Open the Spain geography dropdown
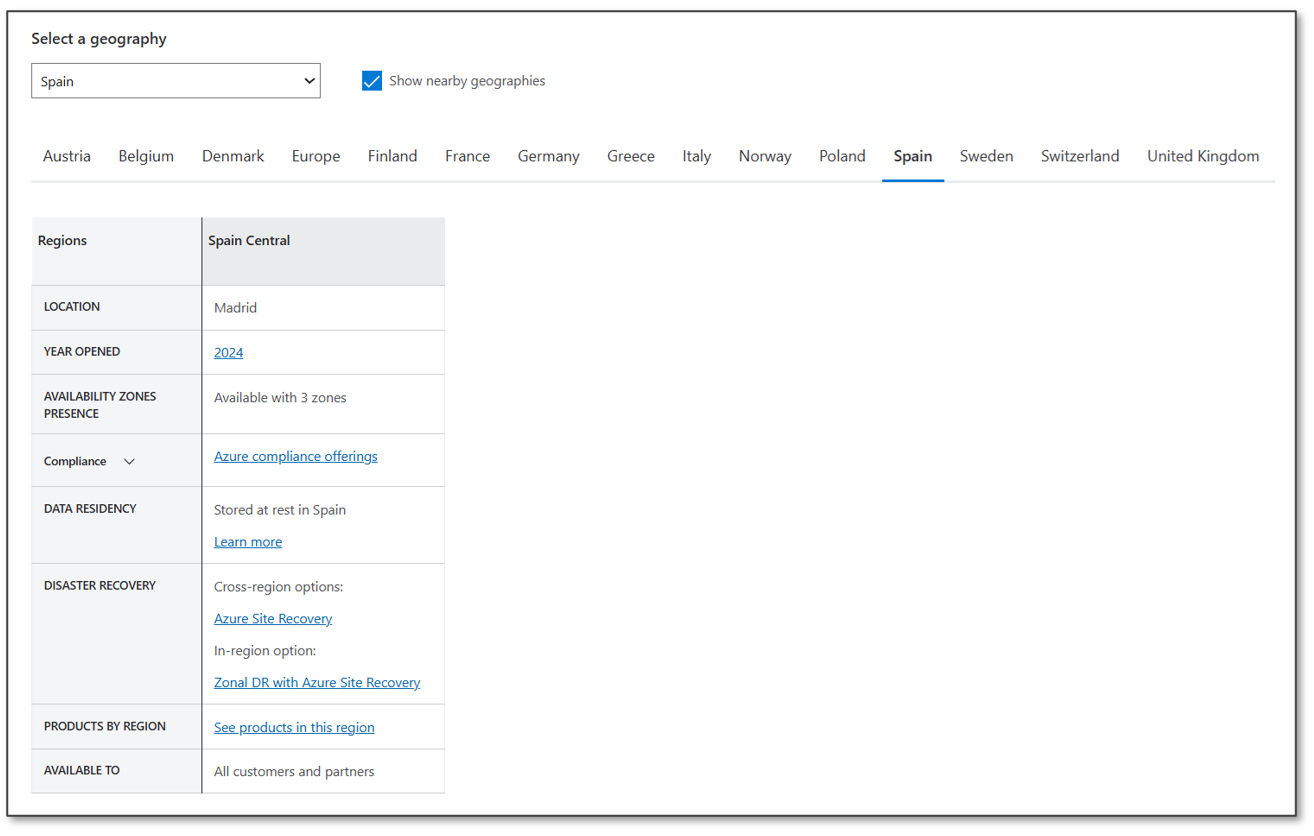The width and height of the screenshot is (1314, 836). 176,81
